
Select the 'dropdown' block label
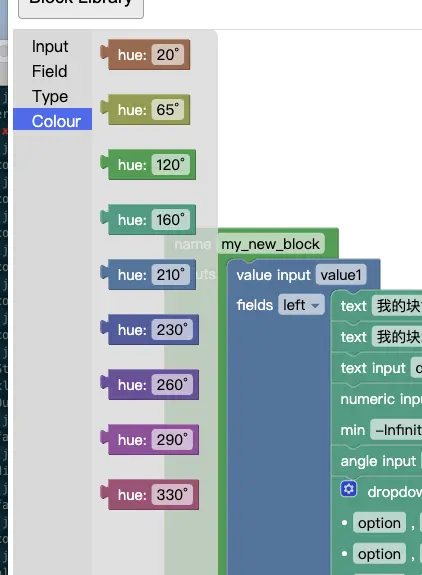[395, 492]
